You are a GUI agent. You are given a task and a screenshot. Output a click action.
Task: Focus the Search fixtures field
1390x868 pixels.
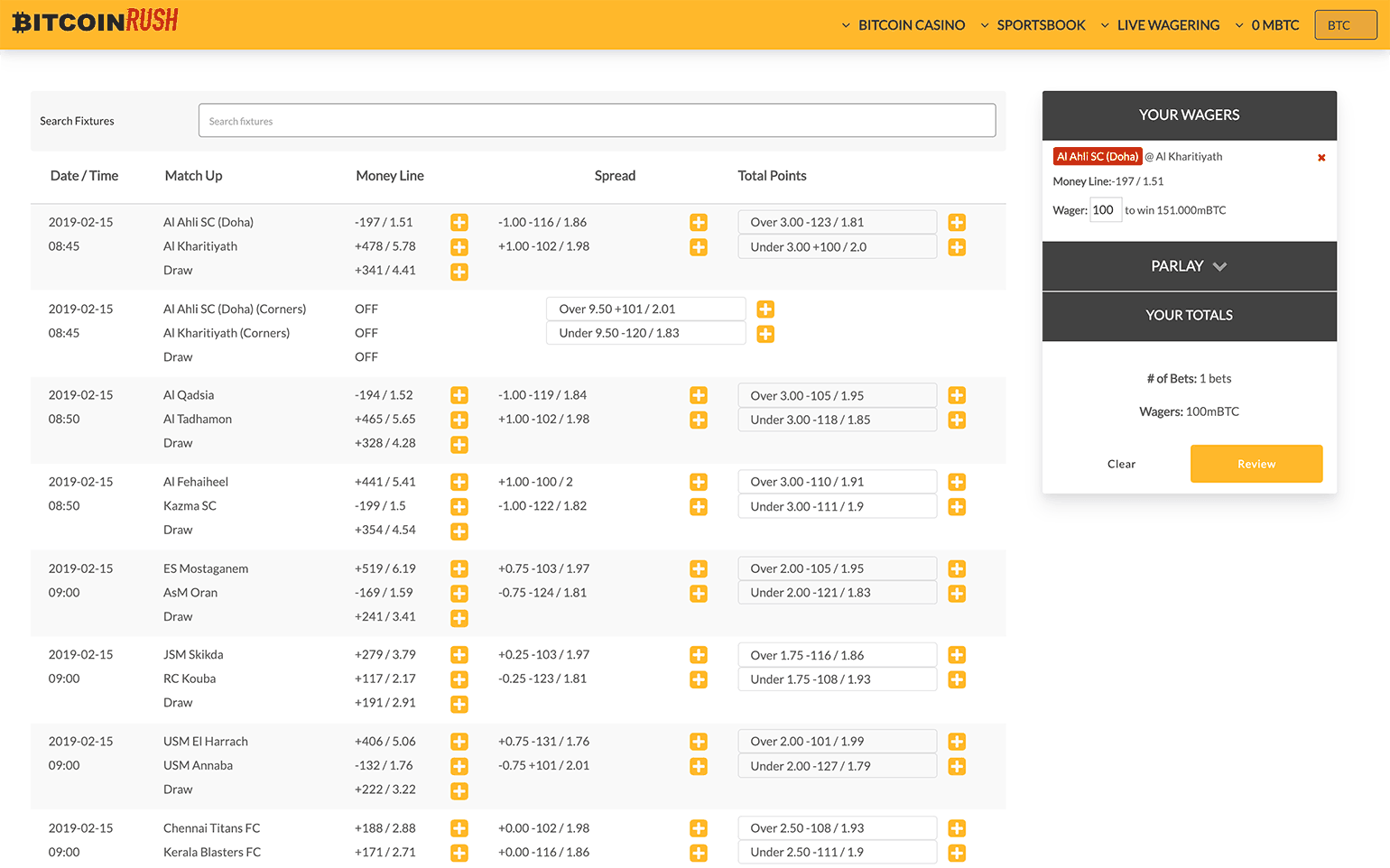pyautogui.click(x=597, y=121)
